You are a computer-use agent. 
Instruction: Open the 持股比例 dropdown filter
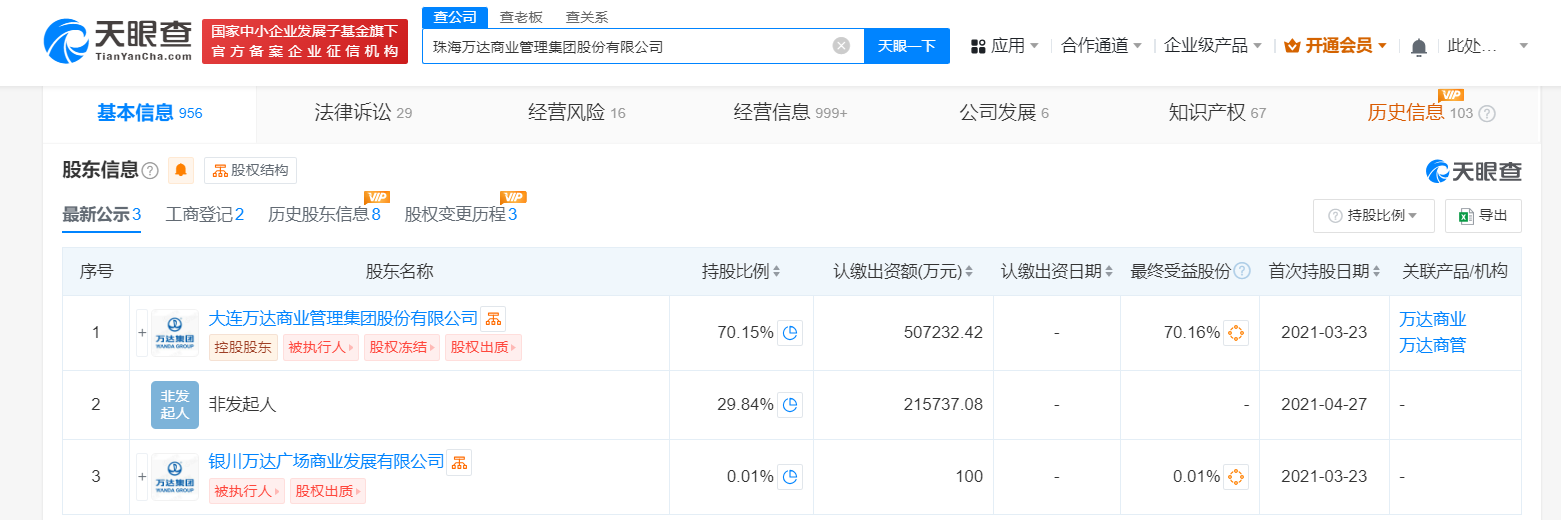point(1373,216)
